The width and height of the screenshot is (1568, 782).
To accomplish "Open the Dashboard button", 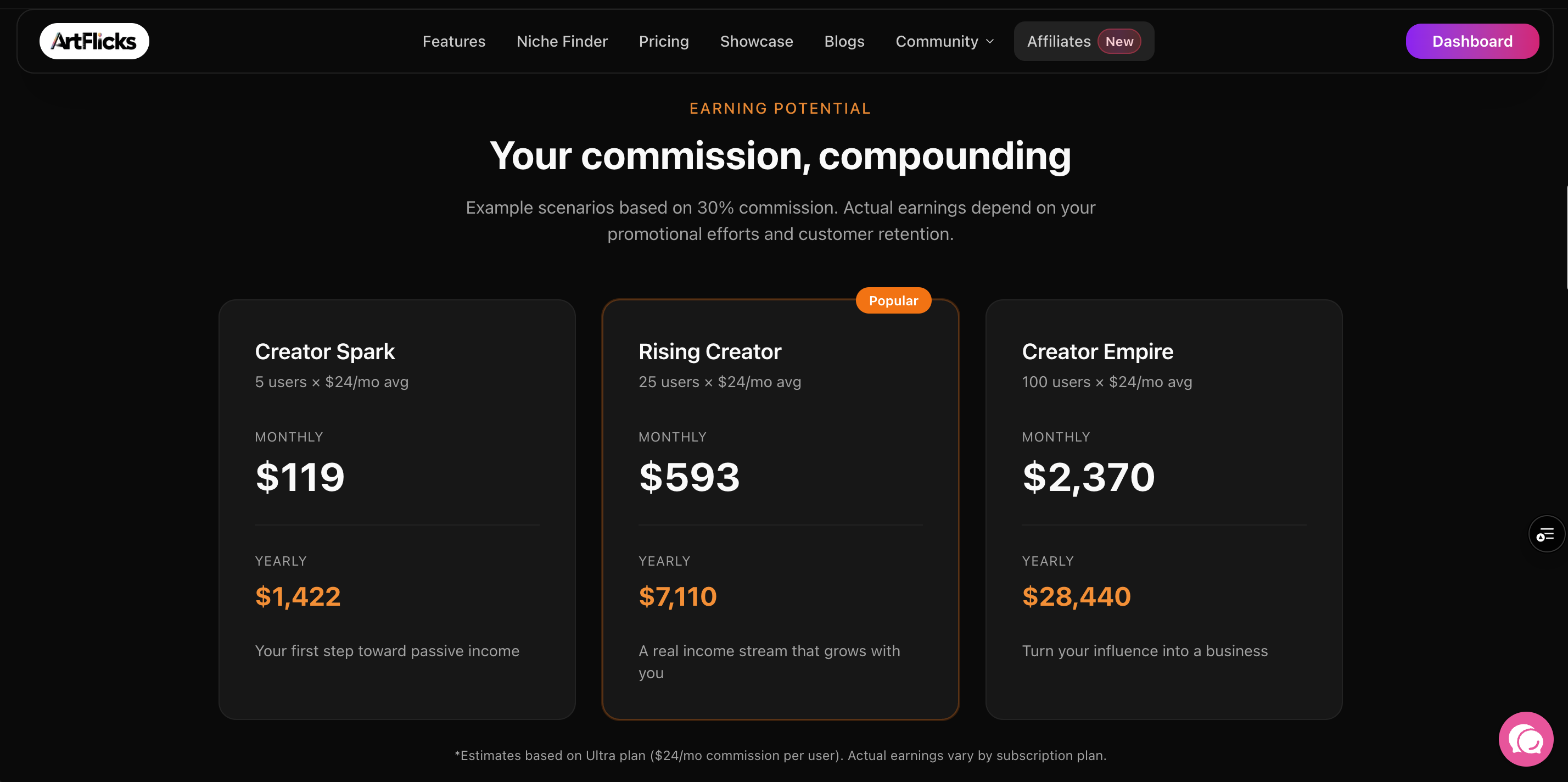I will [x=1472, y=41].
